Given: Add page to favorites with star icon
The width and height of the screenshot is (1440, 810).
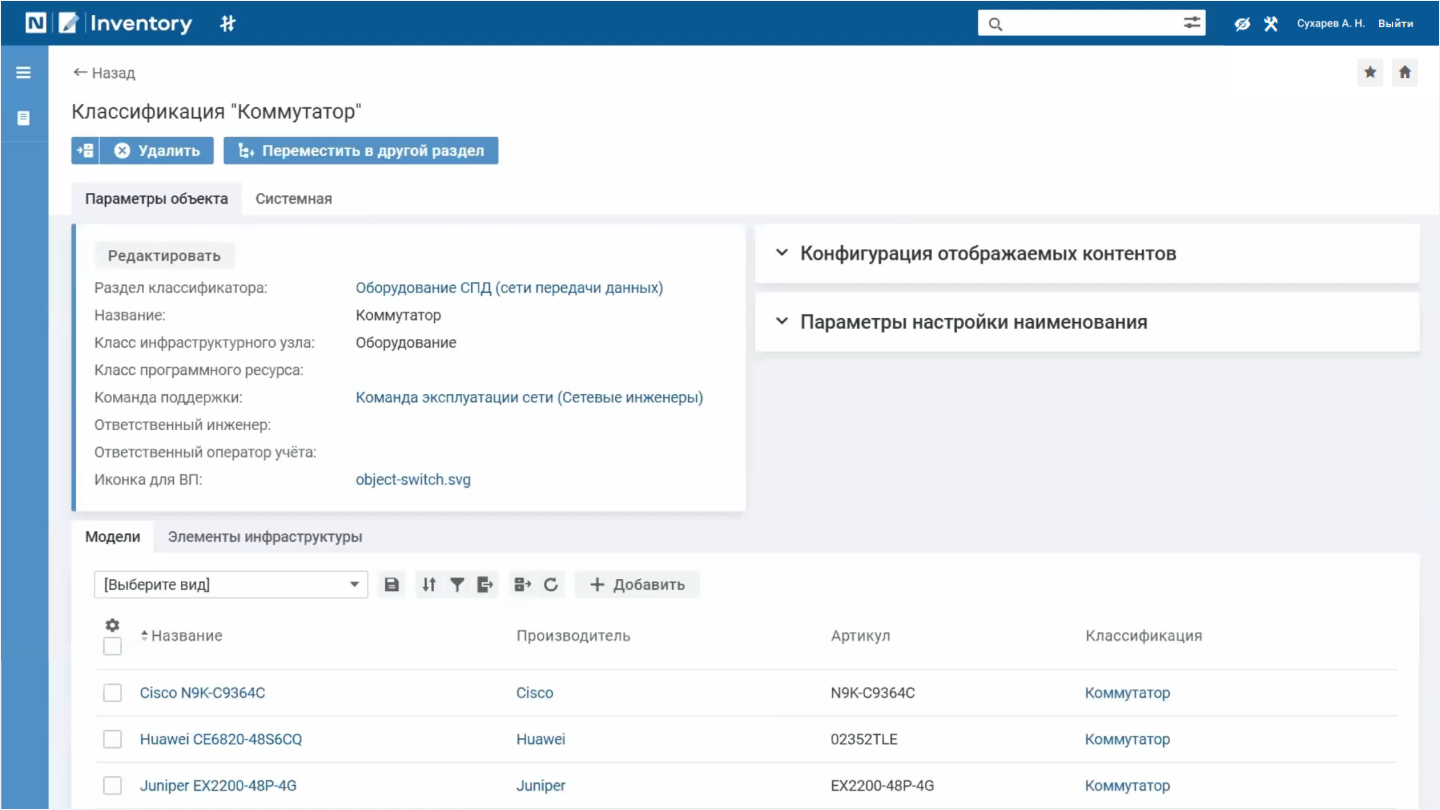Looking at the screenshot, I should coord(1370,72).
